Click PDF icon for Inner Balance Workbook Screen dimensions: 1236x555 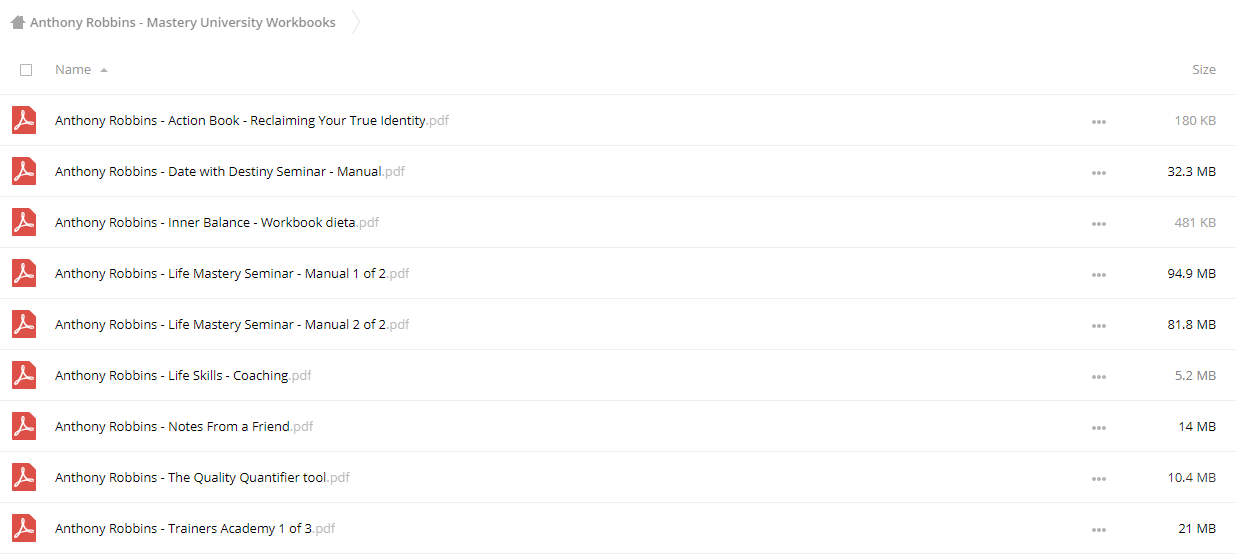[x=24, y=223]
